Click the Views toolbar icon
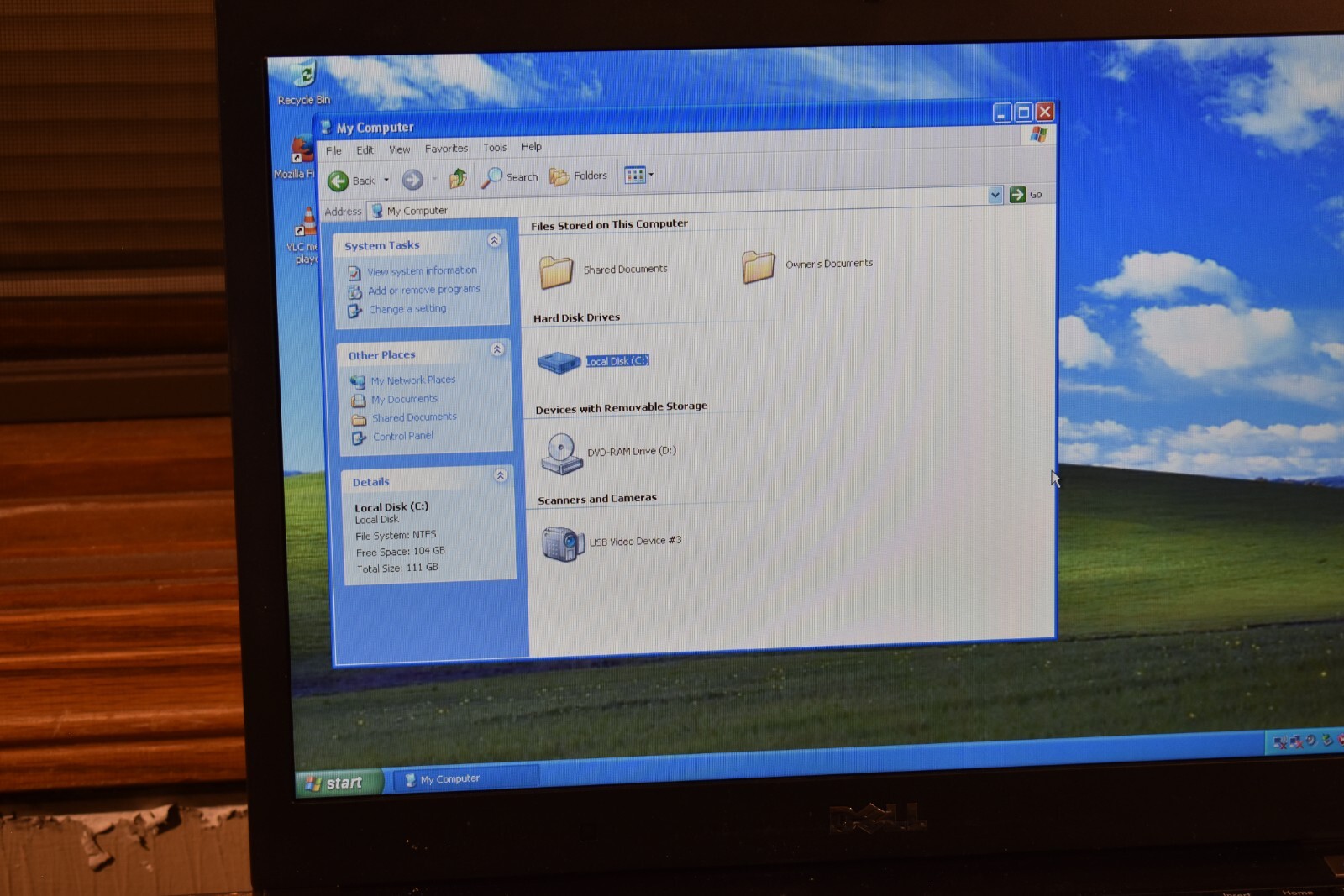1344x896 pixels. [634, 175]
